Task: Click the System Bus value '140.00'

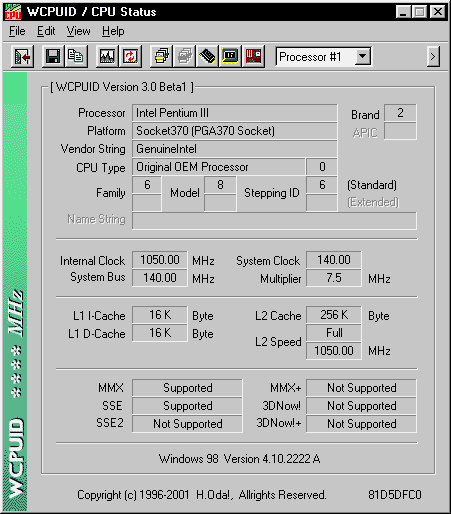Action: [160, 278]
